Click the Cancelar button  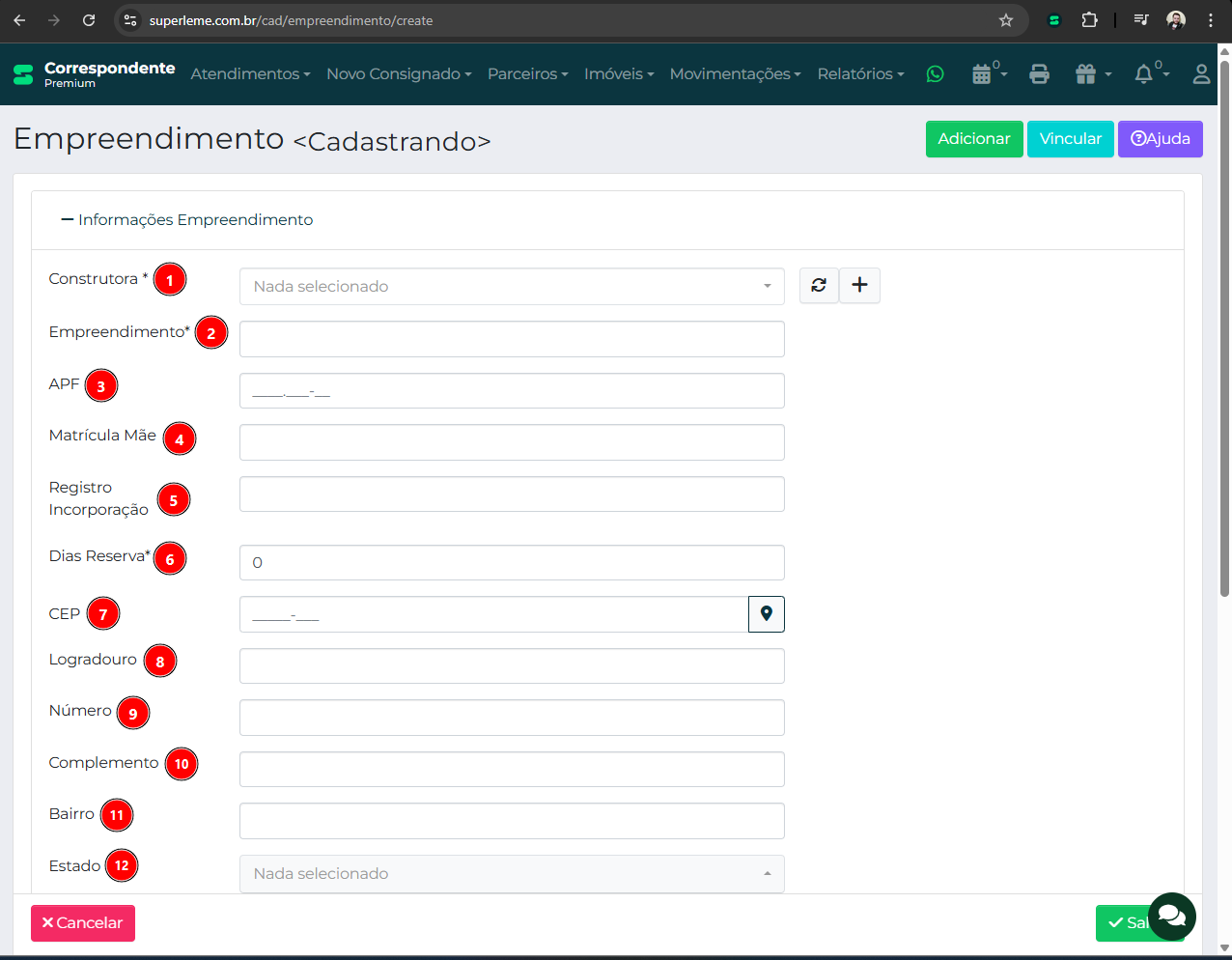click(x=83, y=923)
